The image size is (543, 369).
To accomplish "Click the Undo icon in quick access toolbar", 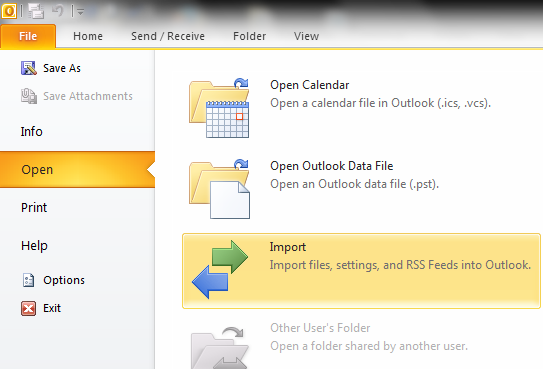I will (x=58, y=11).
